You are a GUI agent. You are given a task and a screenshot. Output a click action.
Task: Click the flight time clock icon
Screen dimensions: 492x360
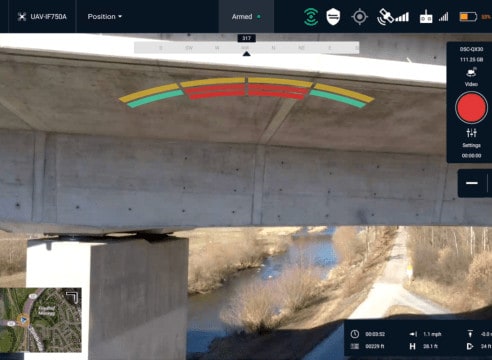[355, 334]
